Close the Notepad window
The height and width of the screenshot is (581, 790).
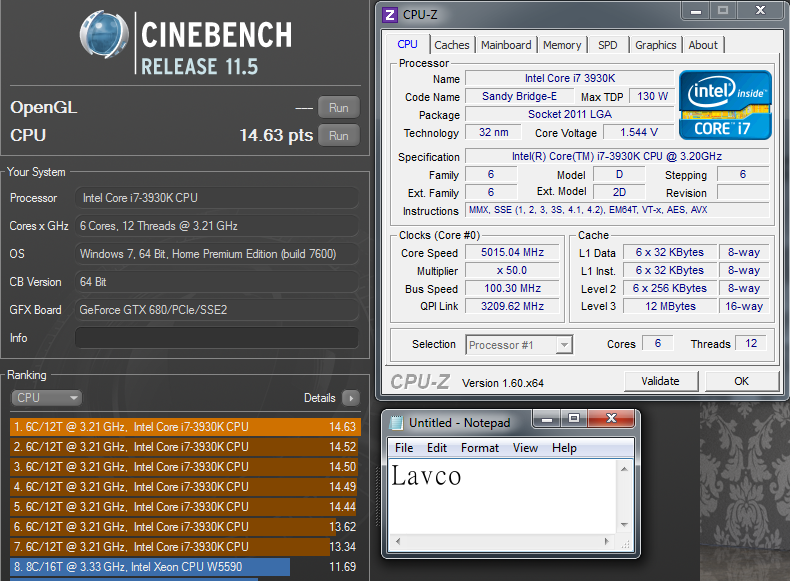611,419
